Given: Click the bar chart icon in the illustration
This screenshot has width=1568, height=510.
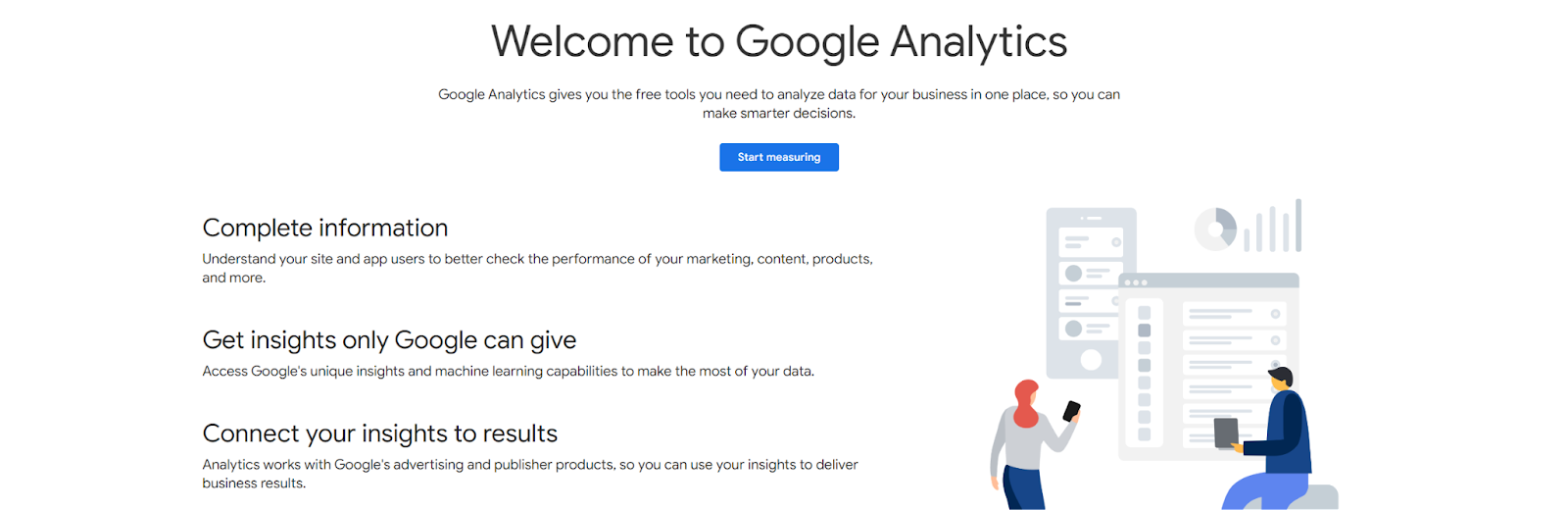Looking at the screenshot, I should [1273, 227].
